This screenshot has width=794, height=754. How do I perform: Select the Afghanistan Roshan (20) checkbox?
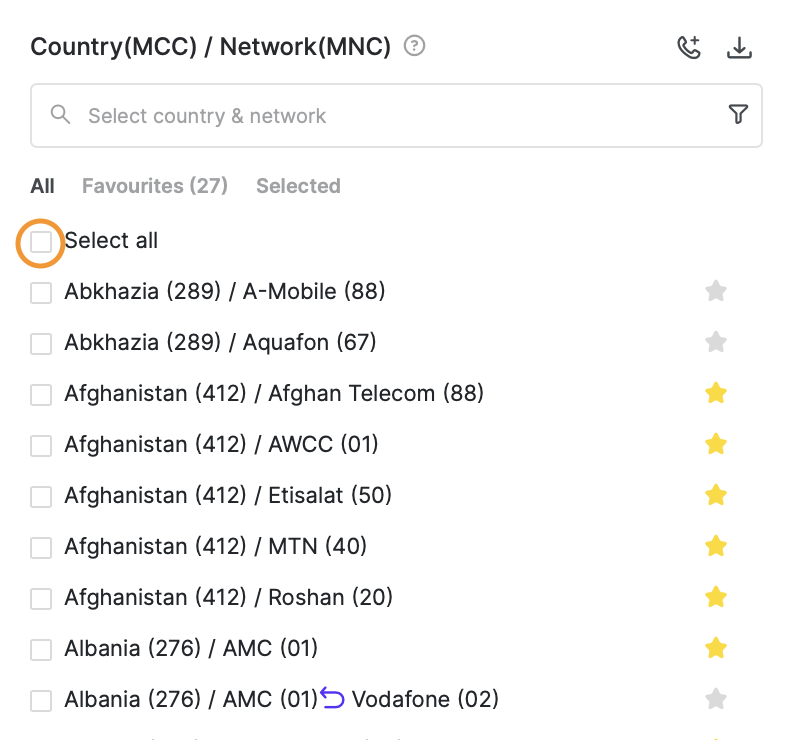(41, 599)
